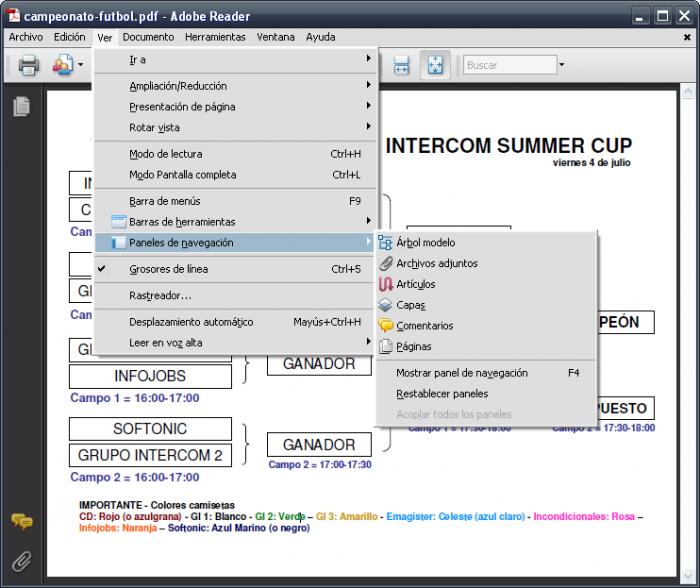Minimize the Adobe Reader window
The width and height of the screenshot is (700, 588).
[x=640, y=17]
